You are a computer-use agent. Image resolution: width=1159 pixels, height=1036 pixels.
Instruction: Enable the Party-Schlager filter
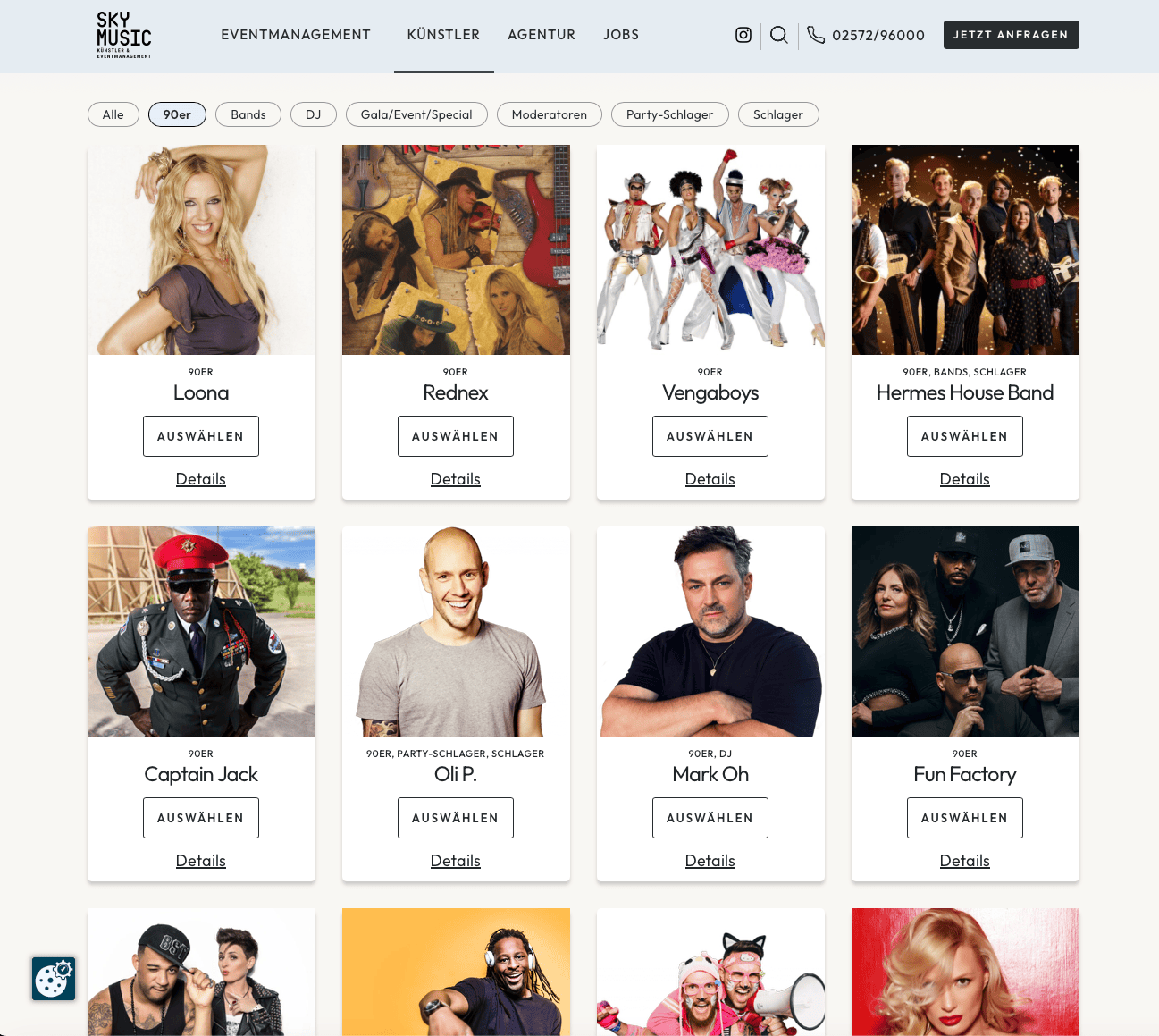pyautogui.click(x=670, y=114)
